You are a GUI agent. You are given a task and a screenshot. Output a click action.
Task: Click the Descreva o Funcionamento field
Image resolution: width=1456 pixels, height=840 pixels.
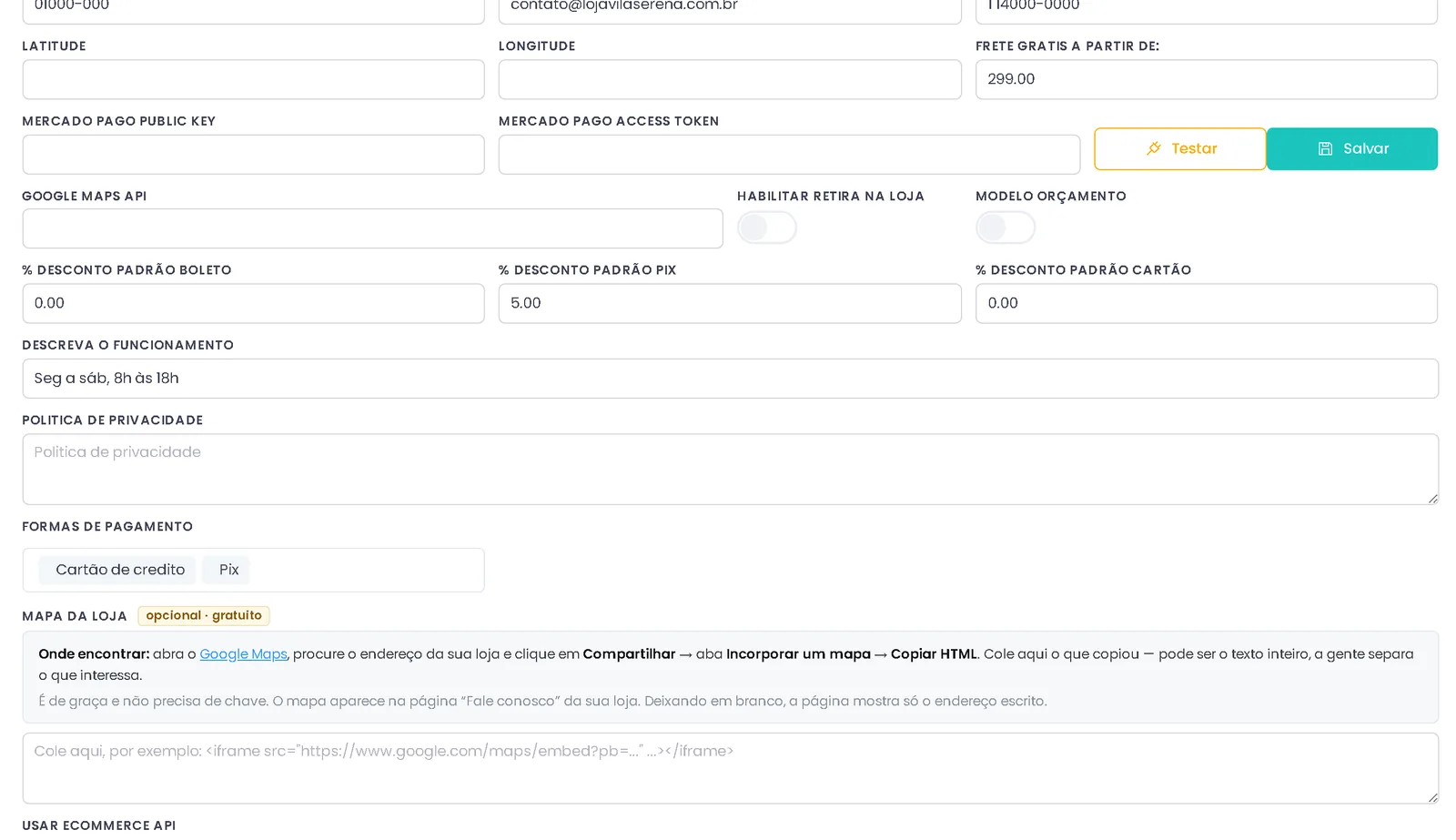tap(730, 379)
